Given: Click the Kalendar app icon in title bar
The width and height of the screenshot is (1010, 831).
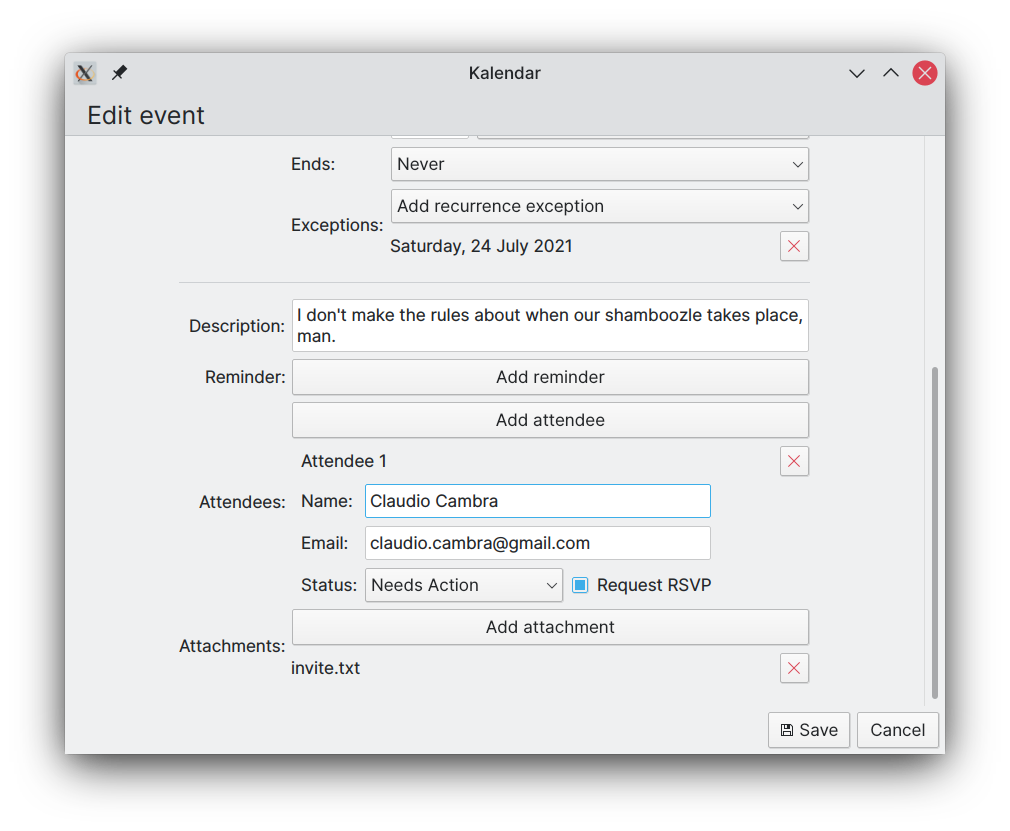Looking at the screenshot, I should coord(84,73).
